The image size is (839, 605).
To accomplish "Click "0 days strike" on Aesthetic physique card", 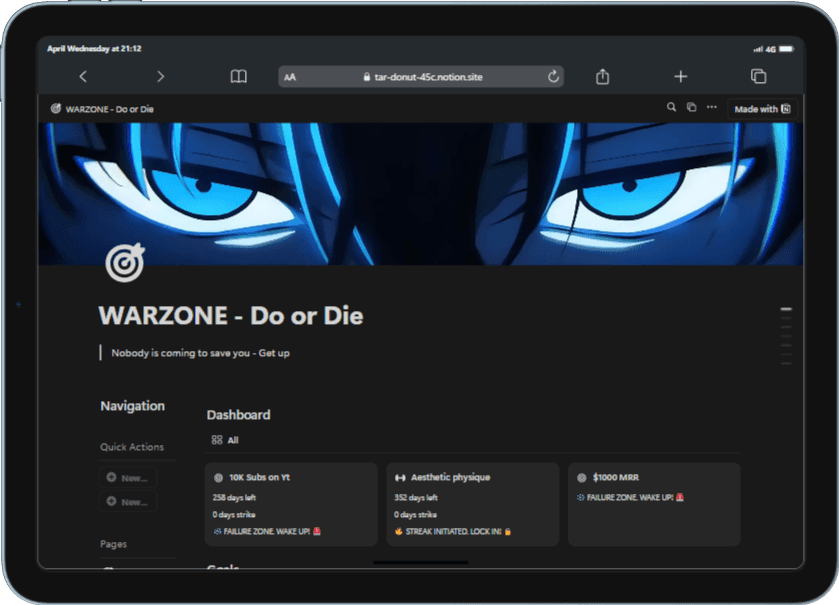I will [416, 515].
